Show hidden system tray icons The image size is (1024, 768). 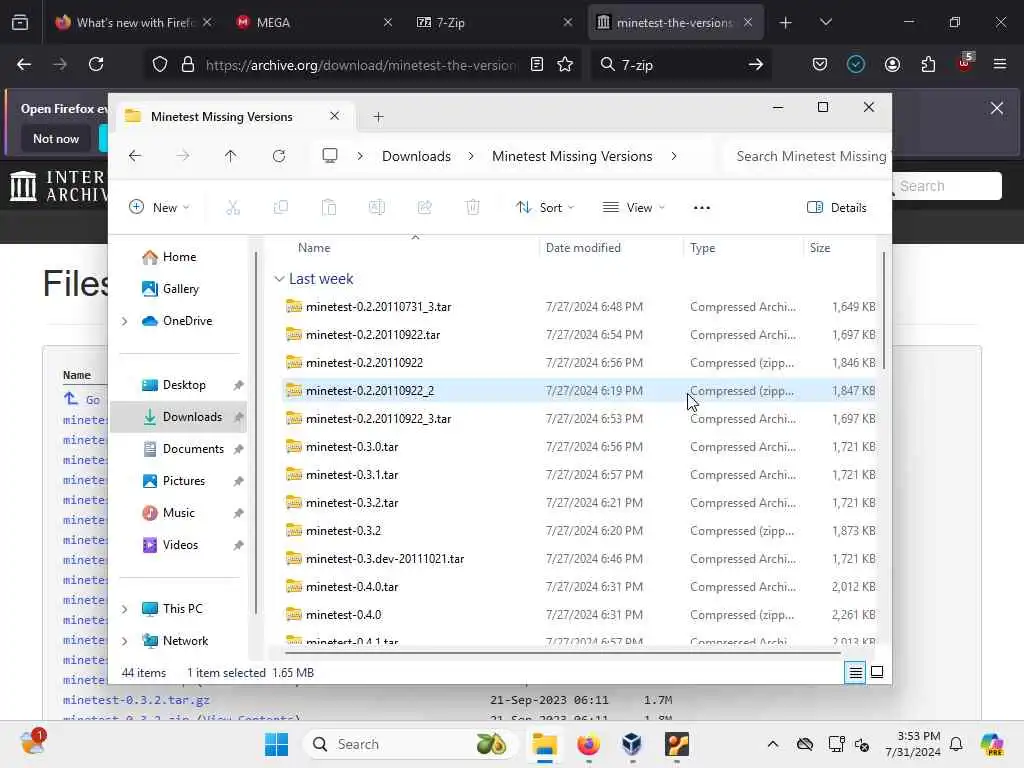pos(773,744)
